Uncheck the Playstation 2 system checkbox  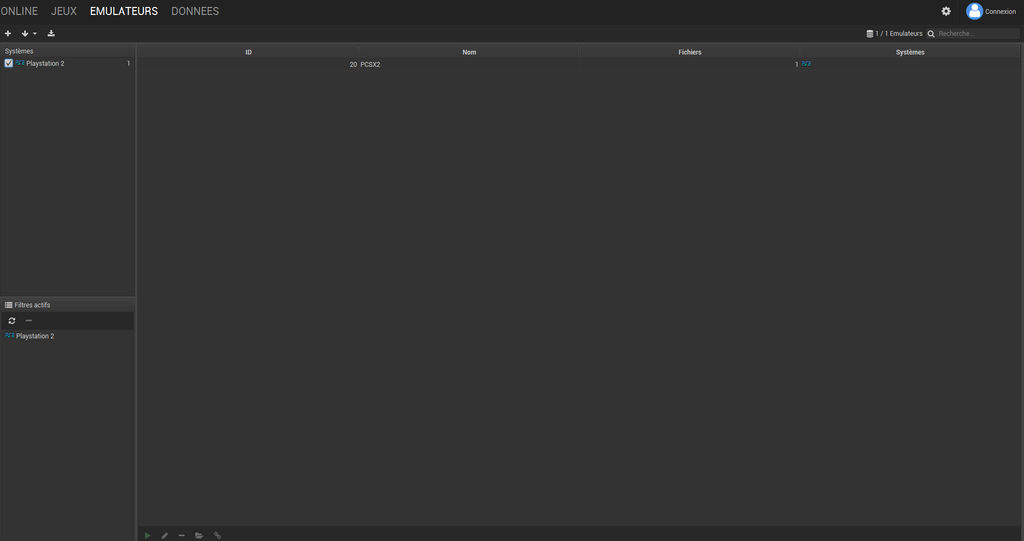8,63
